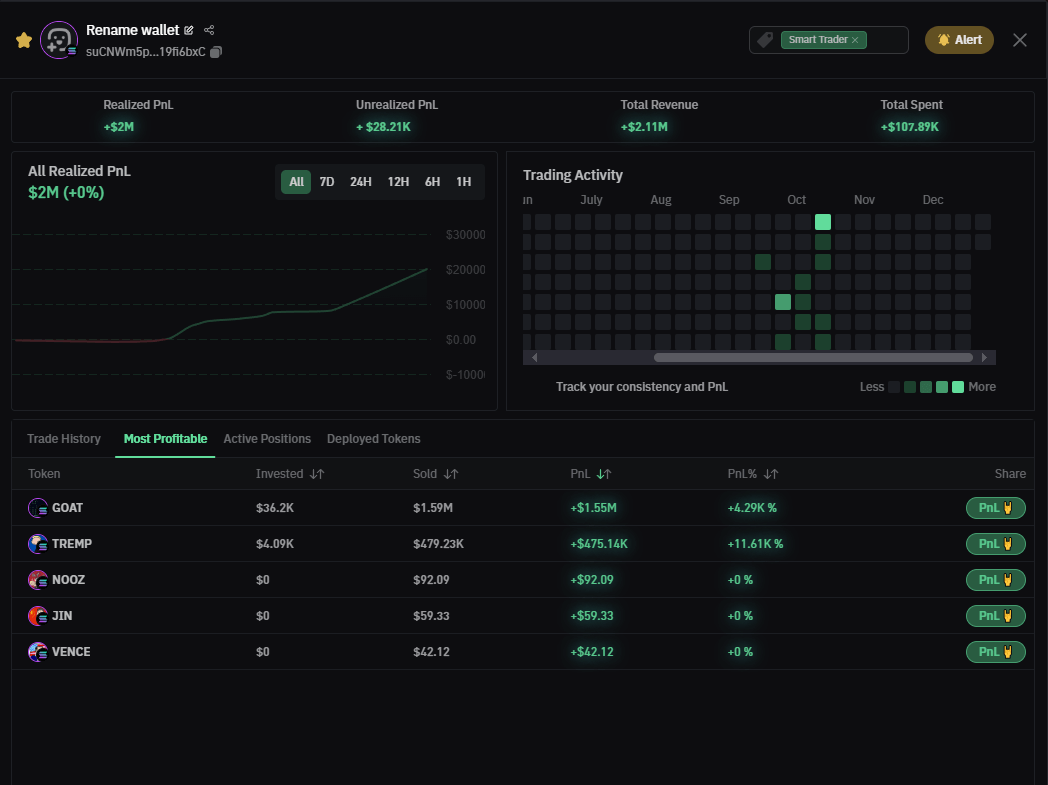Select the 1H time range
Screen dimensions: 1048x785
pyautogui.click(x=463, y=182)
